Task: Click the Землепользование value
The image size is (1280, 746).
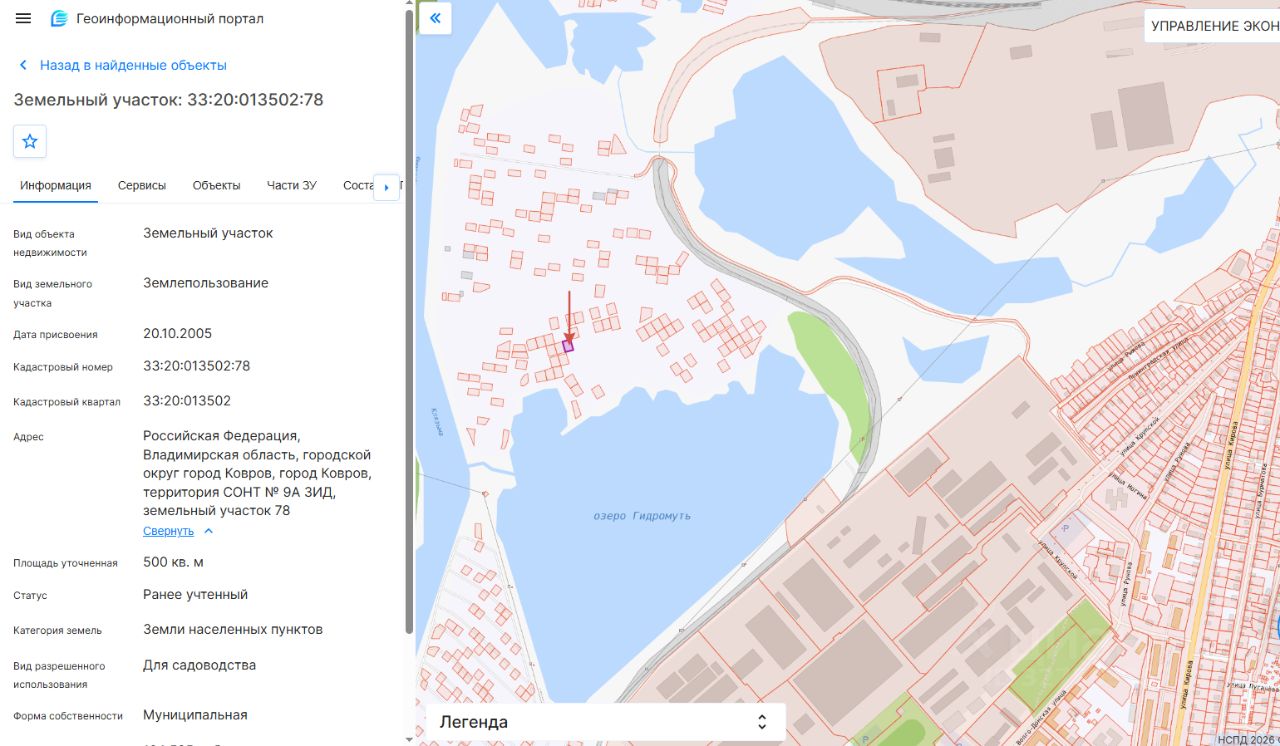Action: tap(206, 283)
